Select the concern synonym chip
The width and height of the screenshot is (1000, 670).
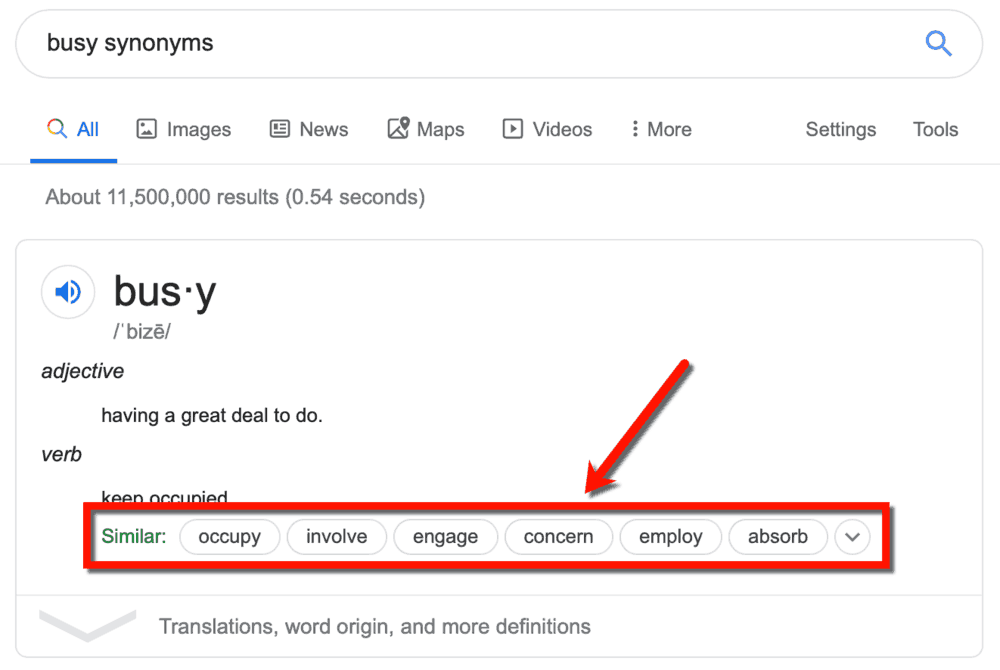tap(558, 537)
